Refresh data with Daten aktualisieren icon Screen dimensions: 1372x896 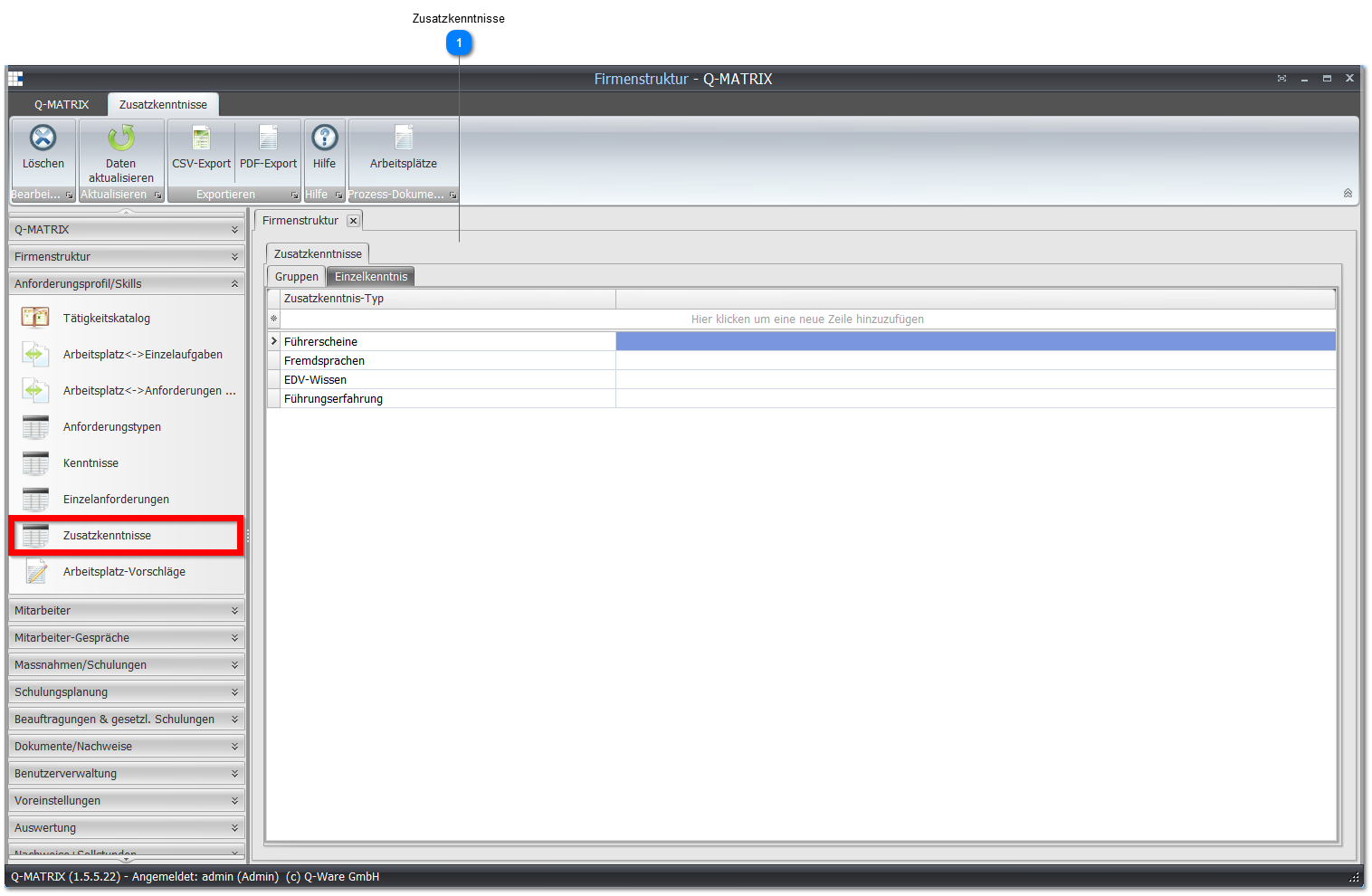click(x=120, y=138)
